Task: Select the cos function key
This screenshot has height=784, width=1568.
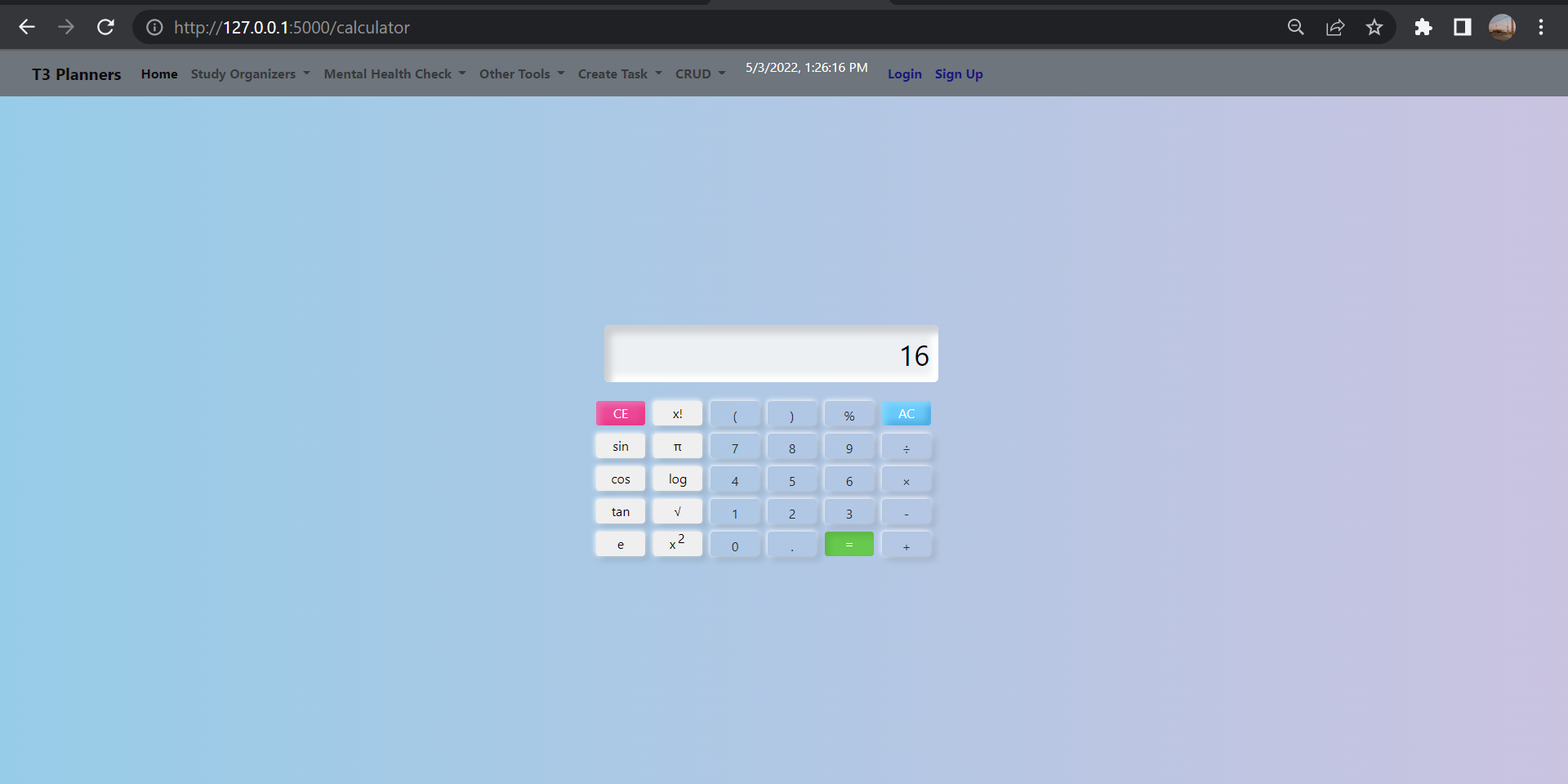Action: pos(620,479)
